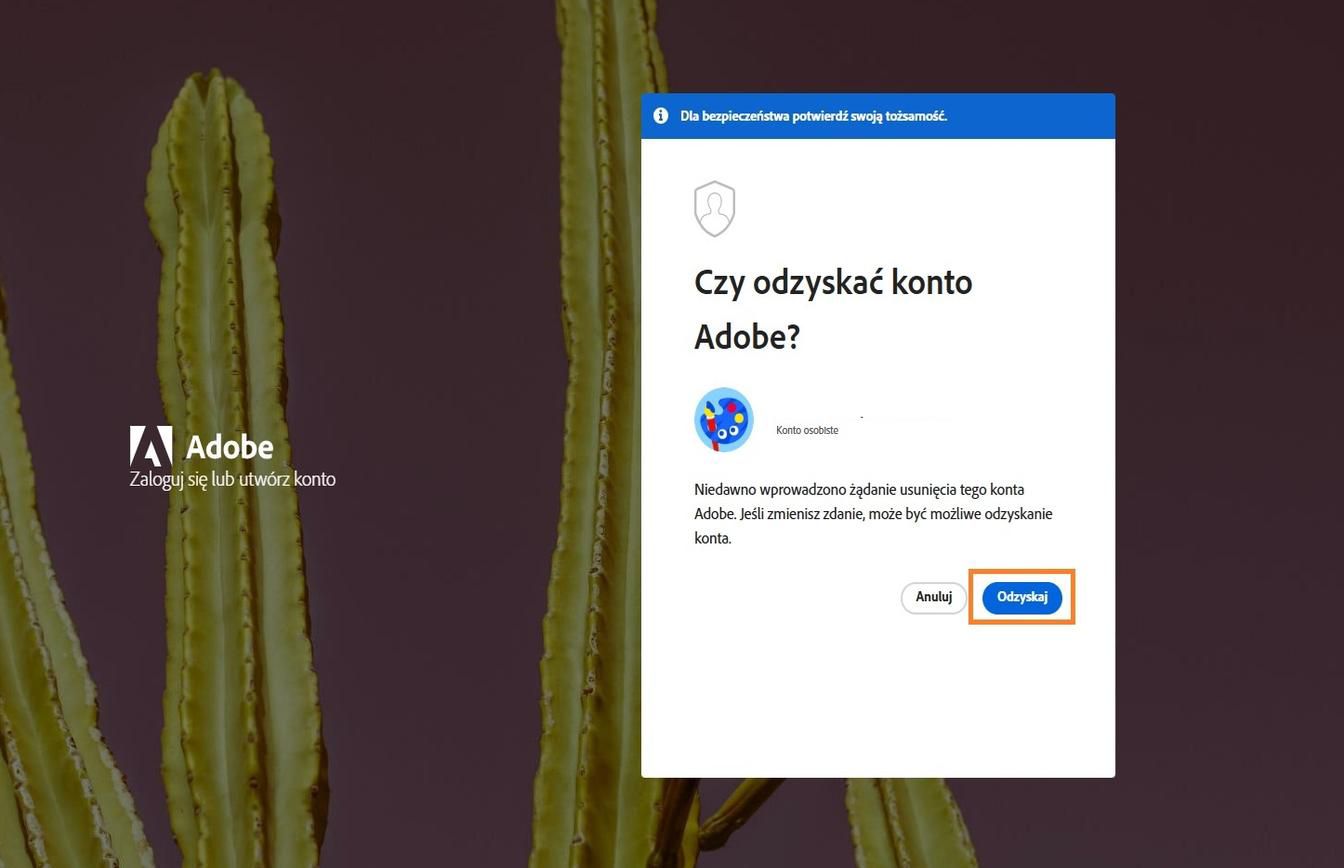
Task: Click the blue security notification banner
Action: (877, 116)
